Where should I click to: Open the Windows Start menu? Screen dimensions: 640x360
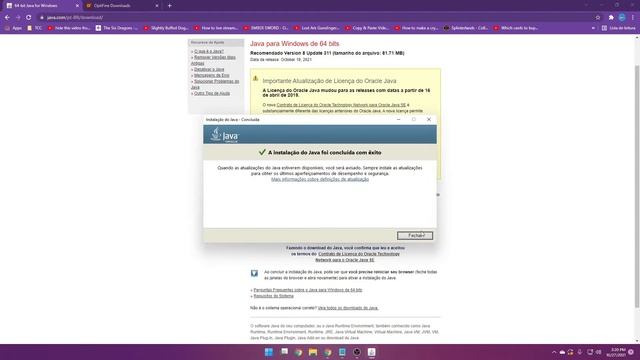click(269, 352)
